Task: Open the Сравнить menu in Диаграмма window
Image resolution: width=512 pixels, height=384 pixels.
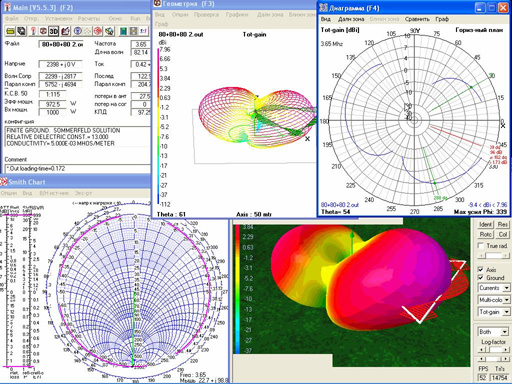Action: (x=417, y=19)
